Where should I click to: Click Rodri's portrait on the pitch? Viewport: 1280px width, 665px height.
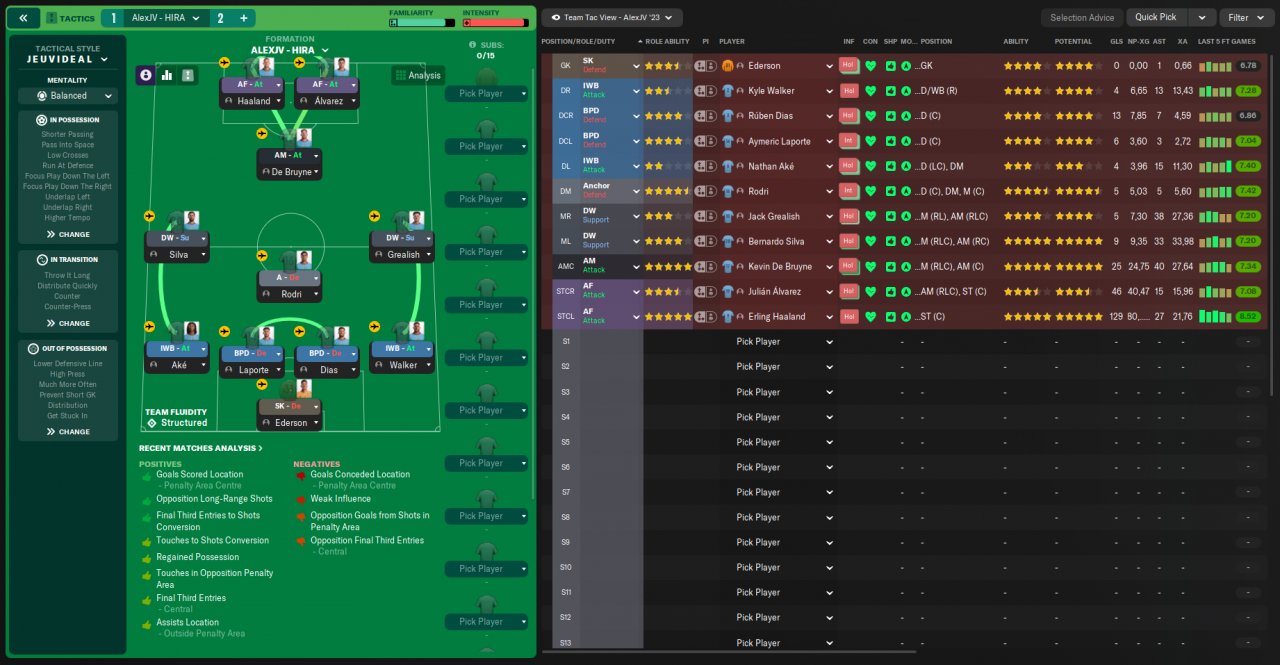pos(304,261)
